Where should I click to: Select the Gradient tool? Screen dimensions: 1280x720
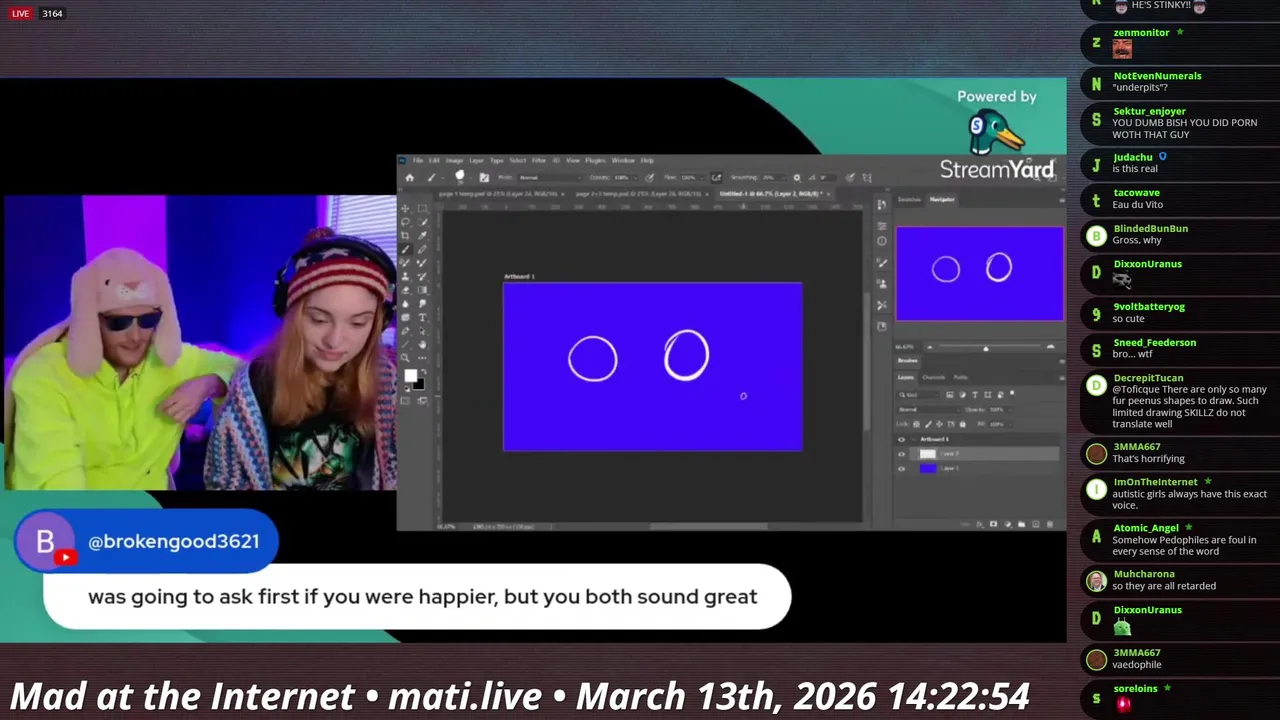point(422,290)
